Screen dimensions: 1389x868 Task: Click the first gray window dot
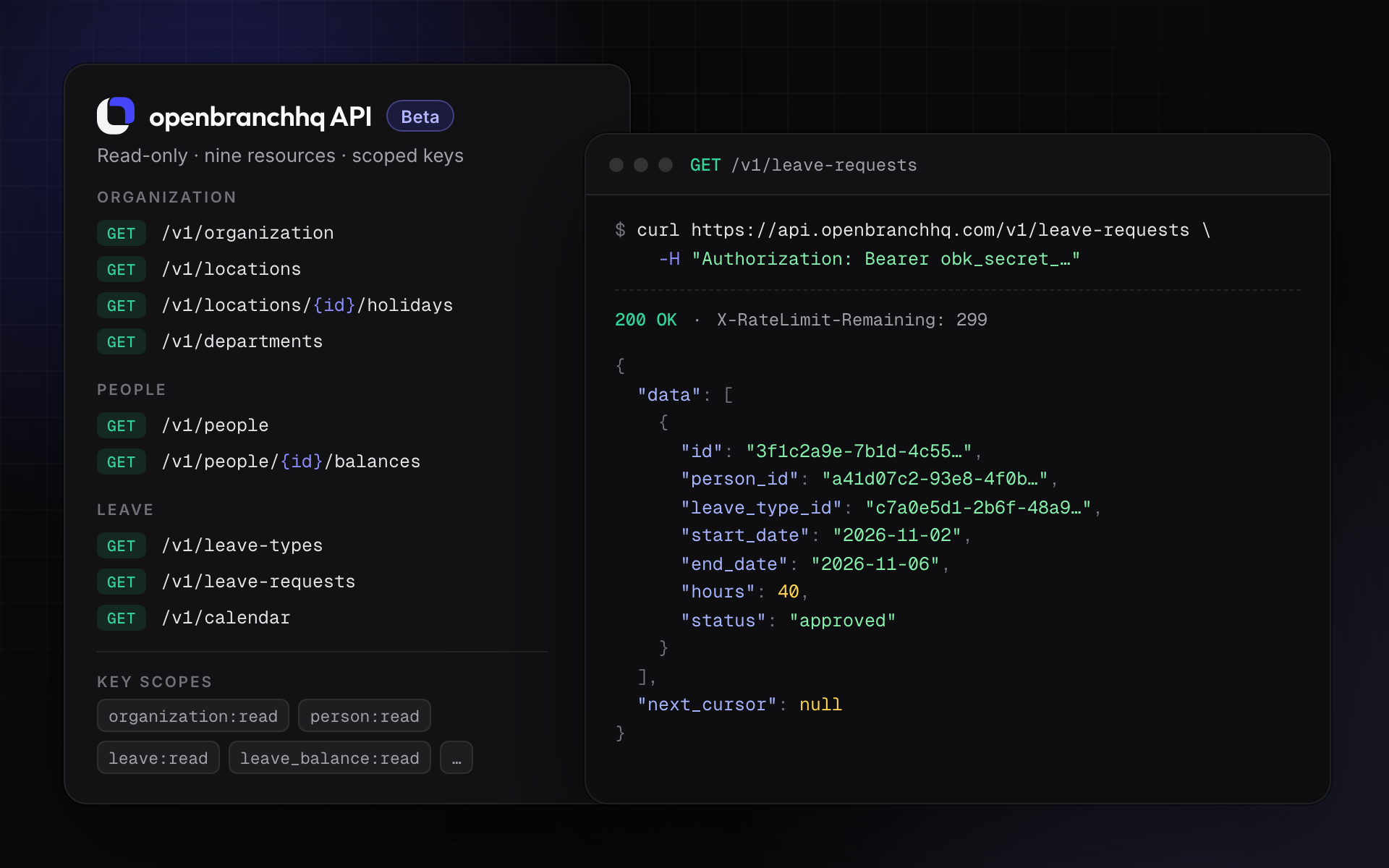click(x=616, y=165)
